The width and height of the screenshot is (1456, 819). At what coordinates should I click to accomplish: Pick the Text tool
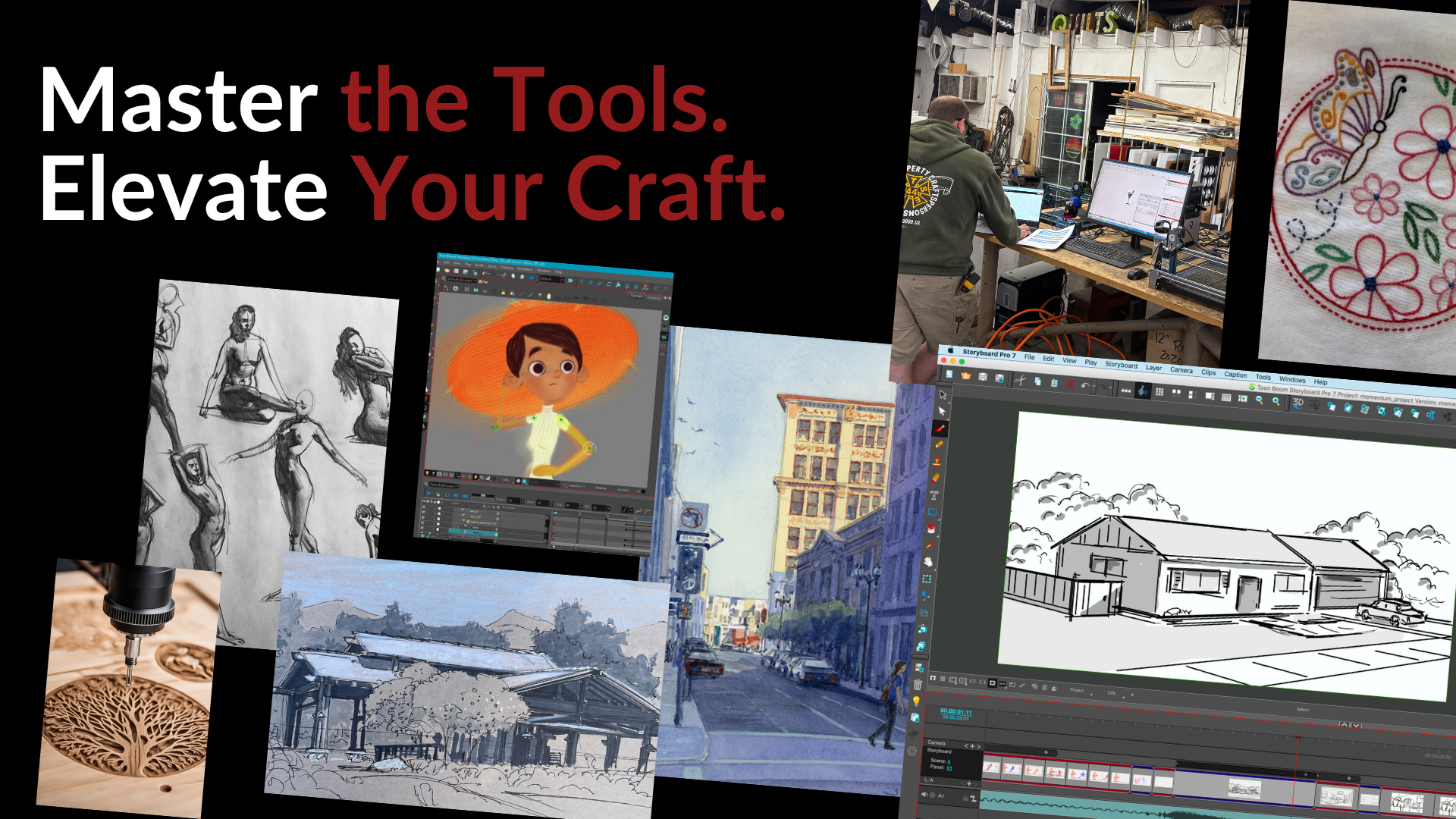(x=934, y=495)
